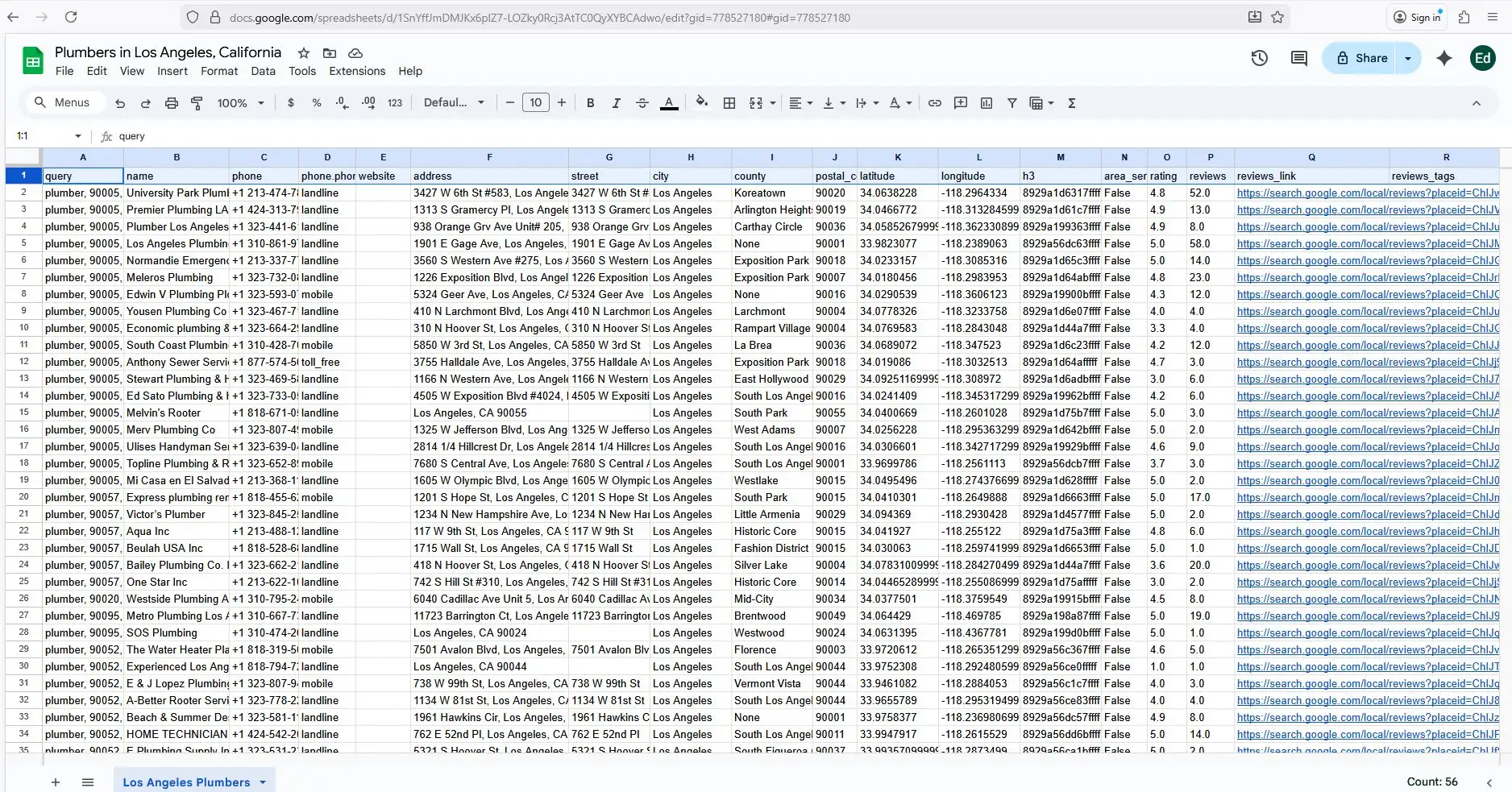Select the Paint format tool
Image resolution: width=1512 pixels, height=792 pixels.
tap(197, 103)
